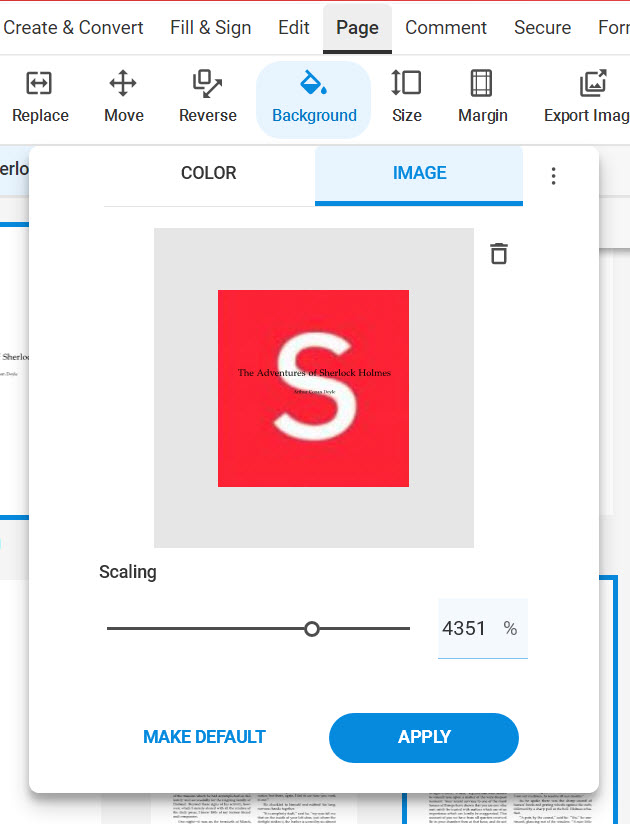Select the Move page tool
630x824 pixels.
click(x=123, y=98)
